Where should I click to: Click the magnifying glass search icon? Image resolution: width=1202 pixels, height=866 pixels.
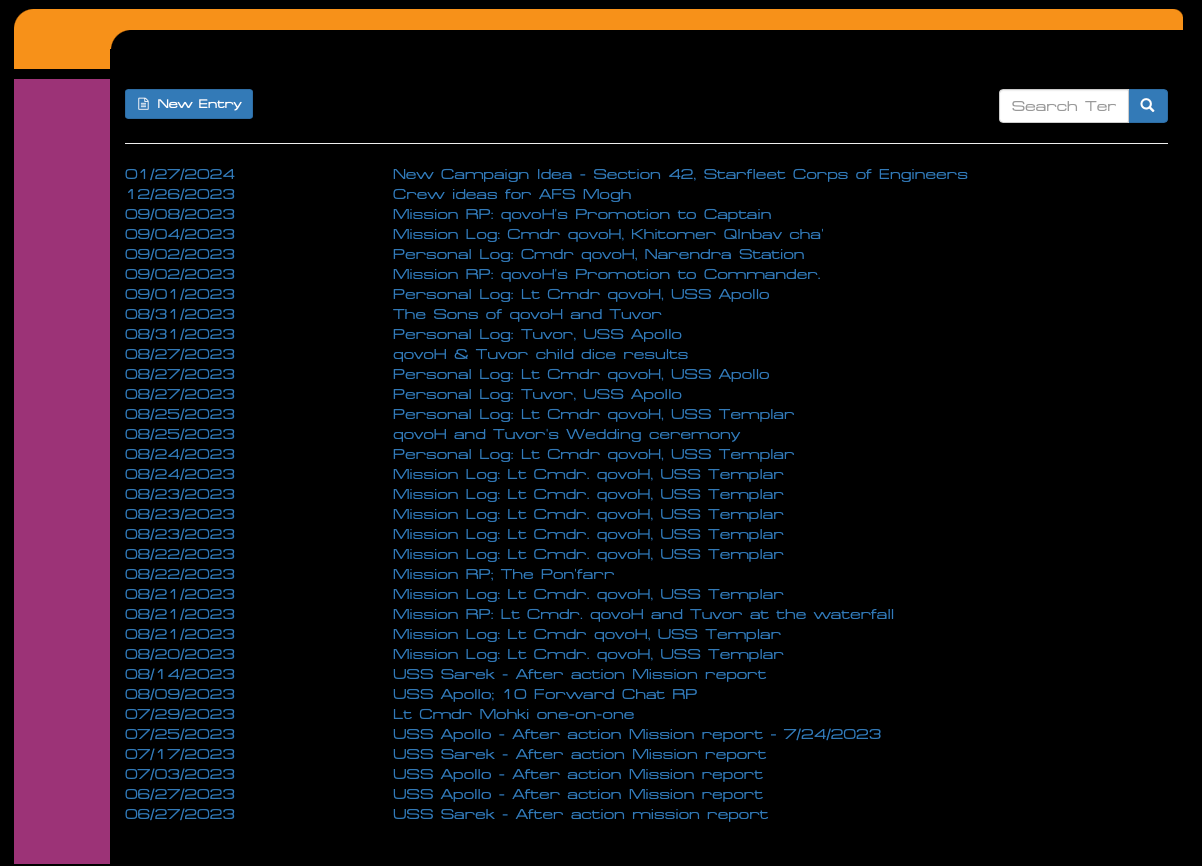tap(1147, 105)
